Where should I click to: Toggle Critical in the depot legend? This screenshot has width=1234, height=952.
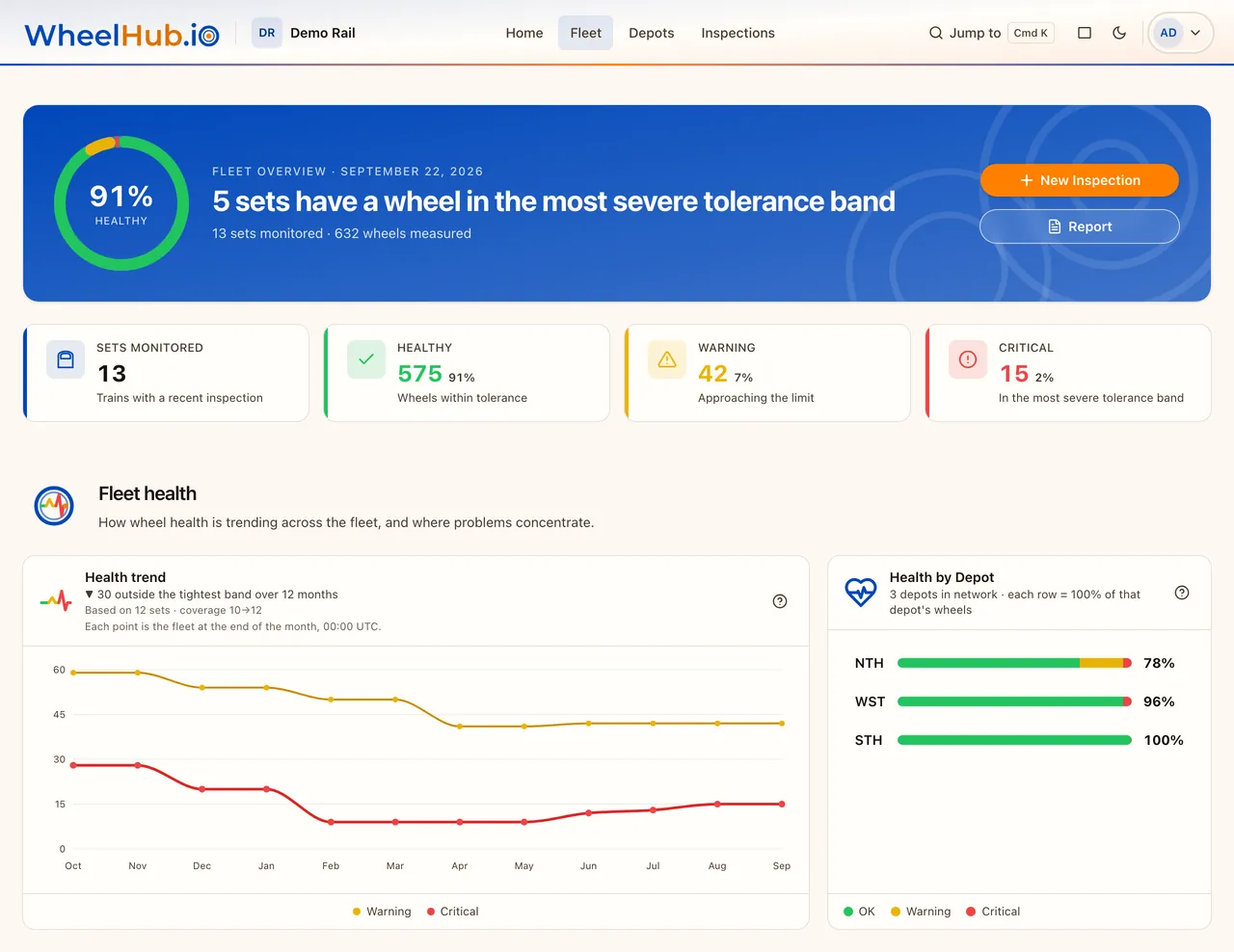993,912
